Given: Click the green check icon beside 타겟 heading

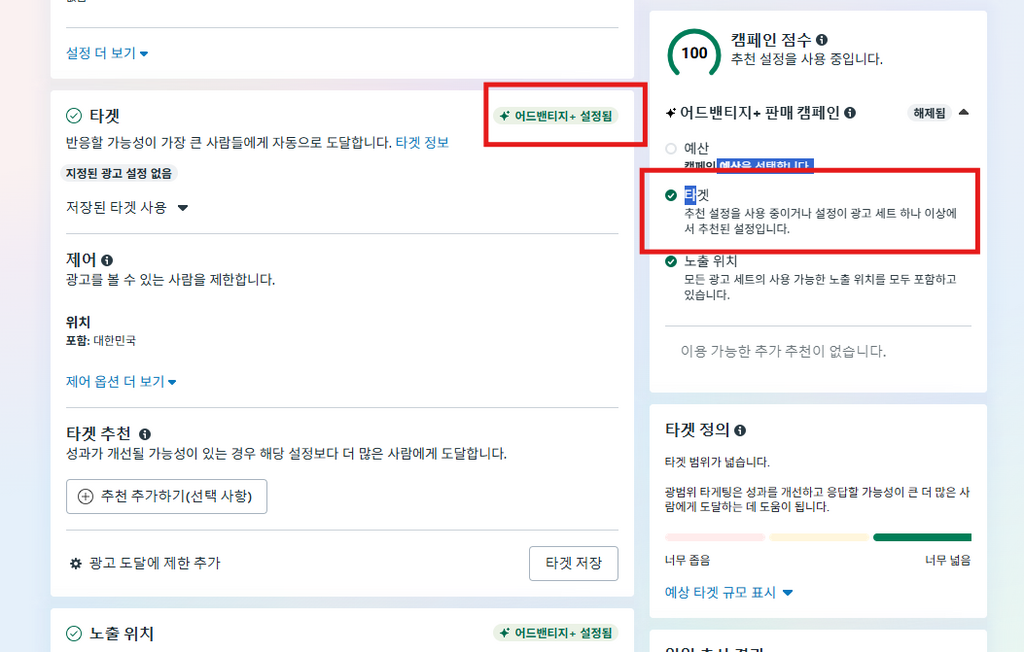Looking at the screenshot, I should point(74,116).
